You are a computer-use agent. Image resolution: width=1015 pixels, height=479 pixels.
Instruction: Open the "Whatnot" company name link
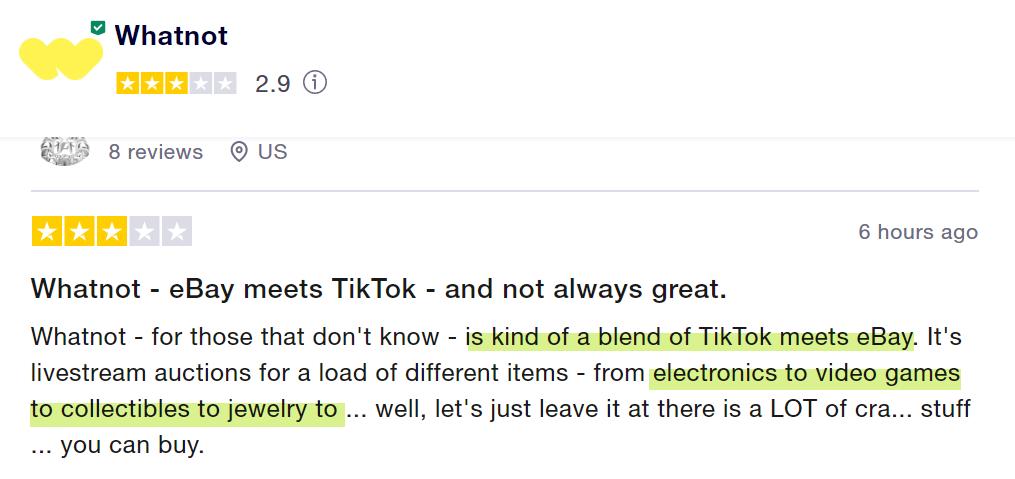click(171, 36)
